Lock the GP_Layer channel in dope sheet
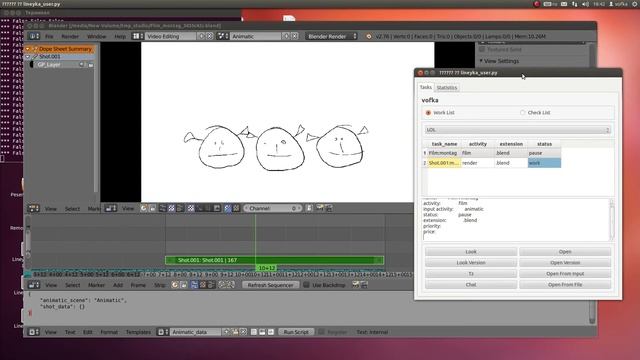The image size is (640, 360). coord(91,64)
